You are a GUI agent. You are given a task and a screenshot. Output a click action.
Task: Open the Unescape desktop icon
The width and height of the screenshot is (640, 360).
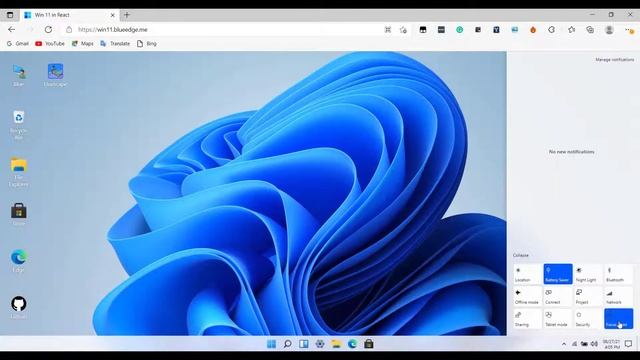tap(55, 75)
